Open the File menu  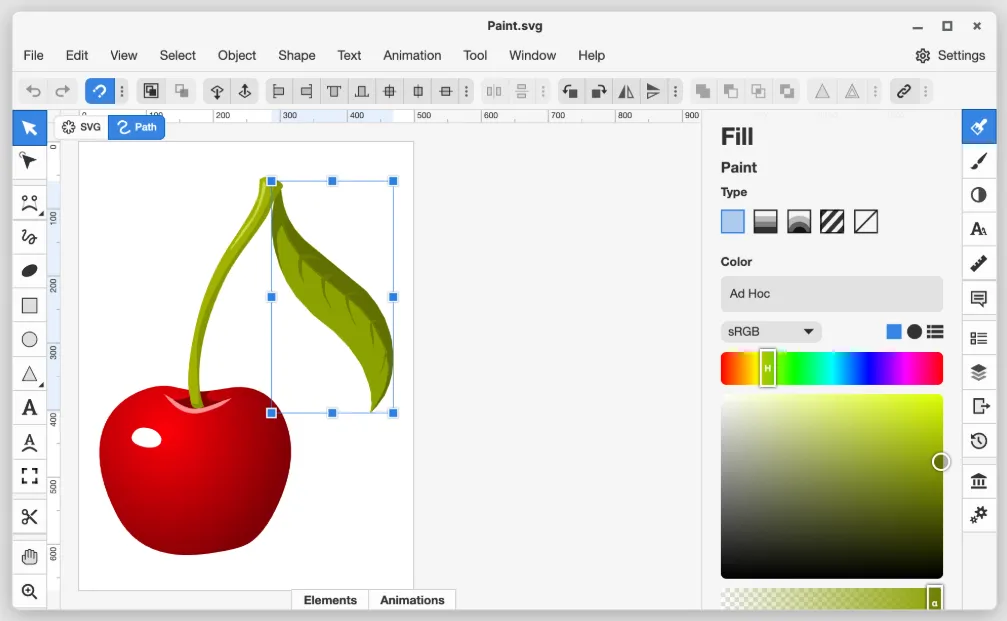[33, 55]
